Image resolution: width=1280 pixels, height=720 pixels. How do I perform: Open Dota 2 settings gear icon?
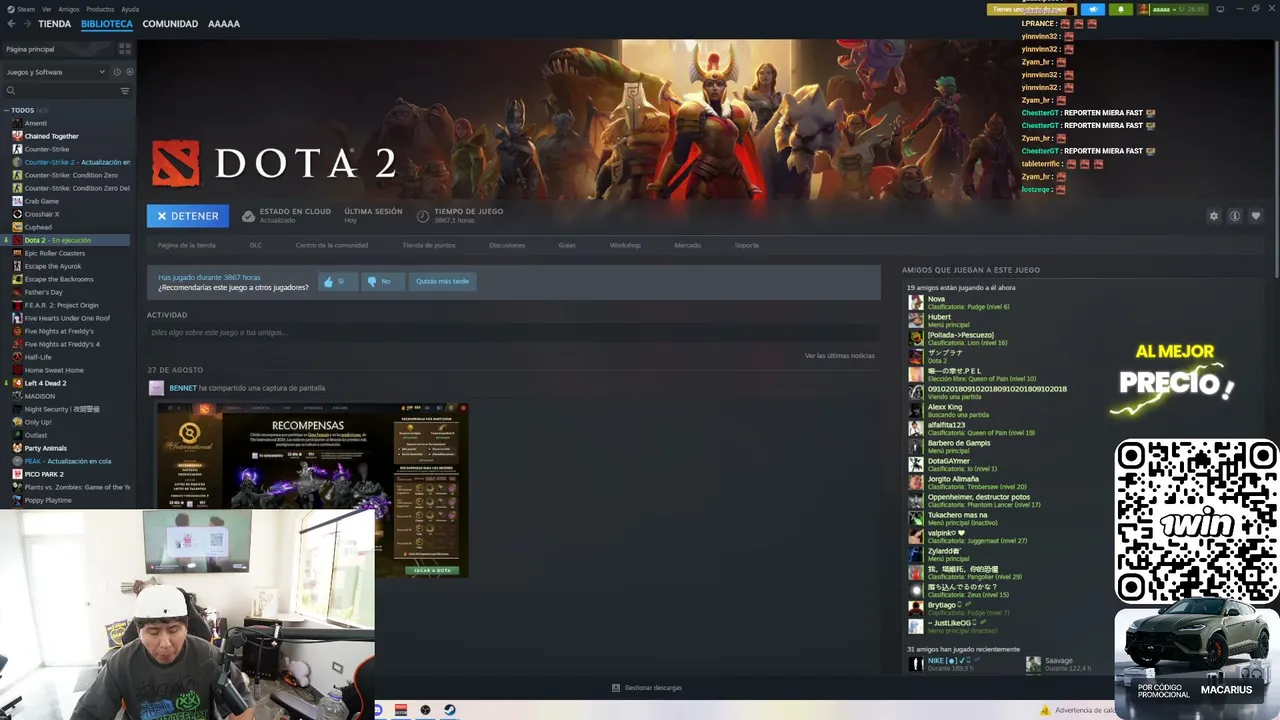[x=1214, y=216]
